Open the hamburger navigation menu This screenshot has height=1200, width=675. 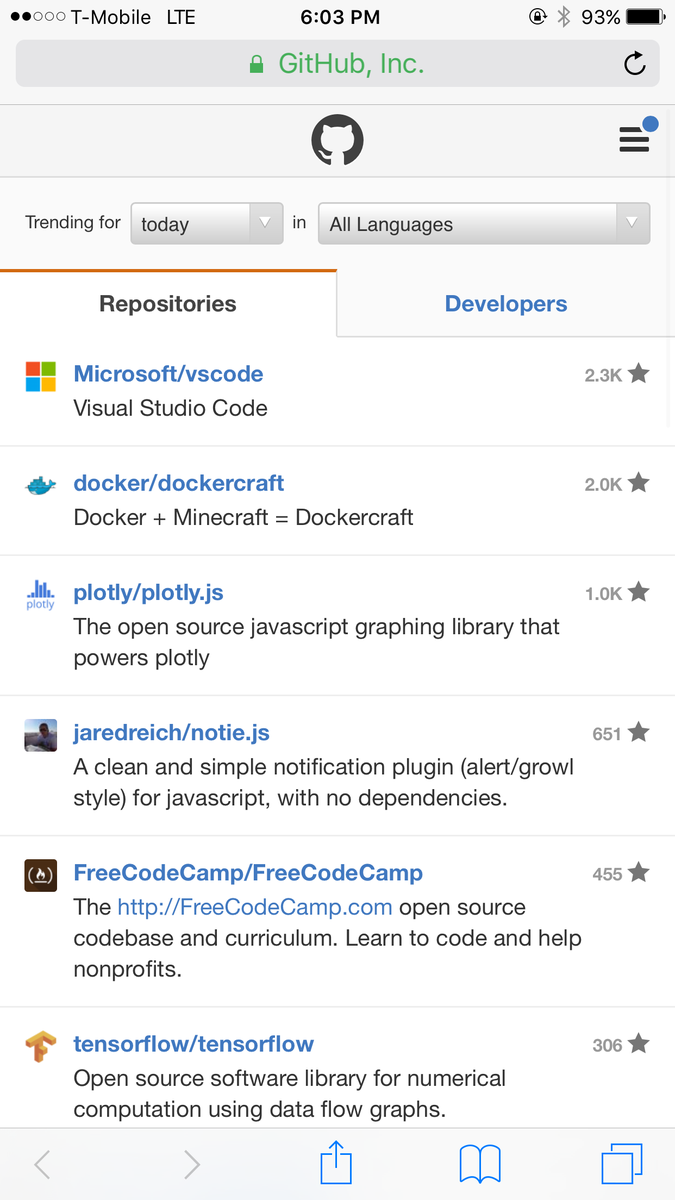point(634,140)
